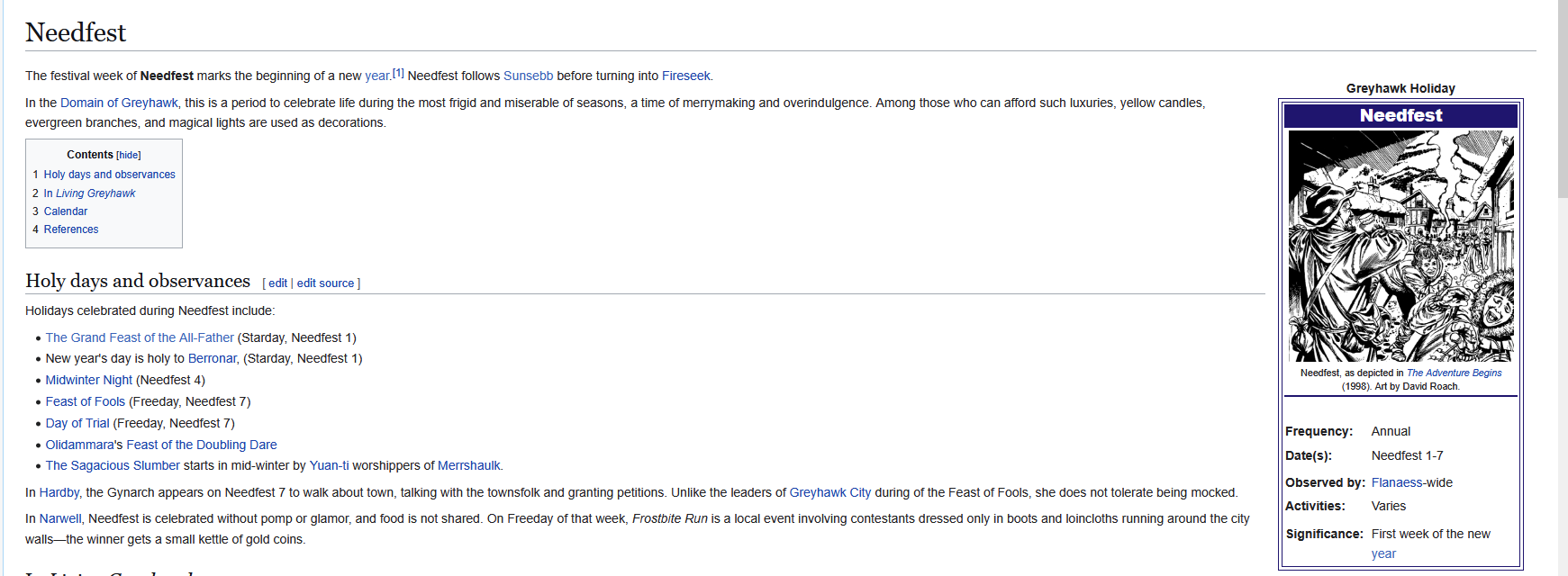Open Feast of Fools list link
The height and width of the screenshot is (576, 1568).
pos(86,401)
